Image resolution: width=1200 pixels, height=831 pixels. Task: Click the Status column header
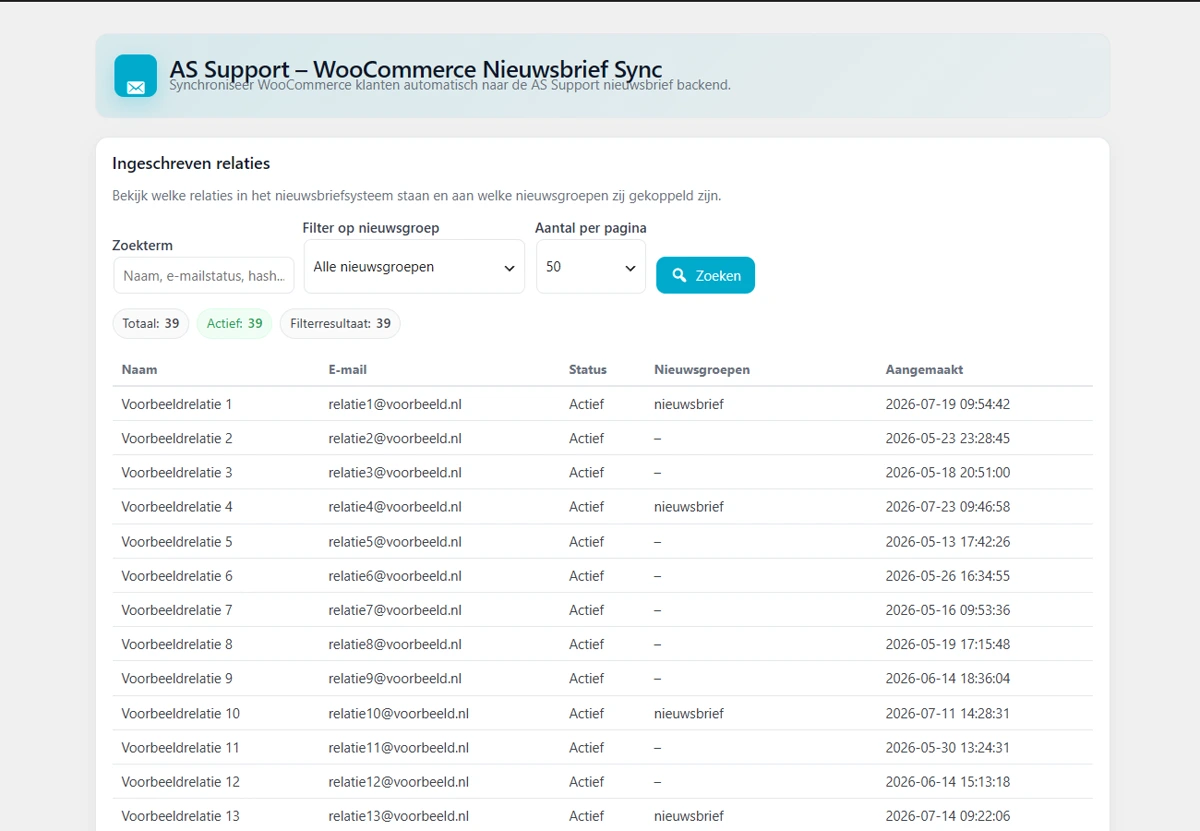pyautogui.click(x=588, y=369)
